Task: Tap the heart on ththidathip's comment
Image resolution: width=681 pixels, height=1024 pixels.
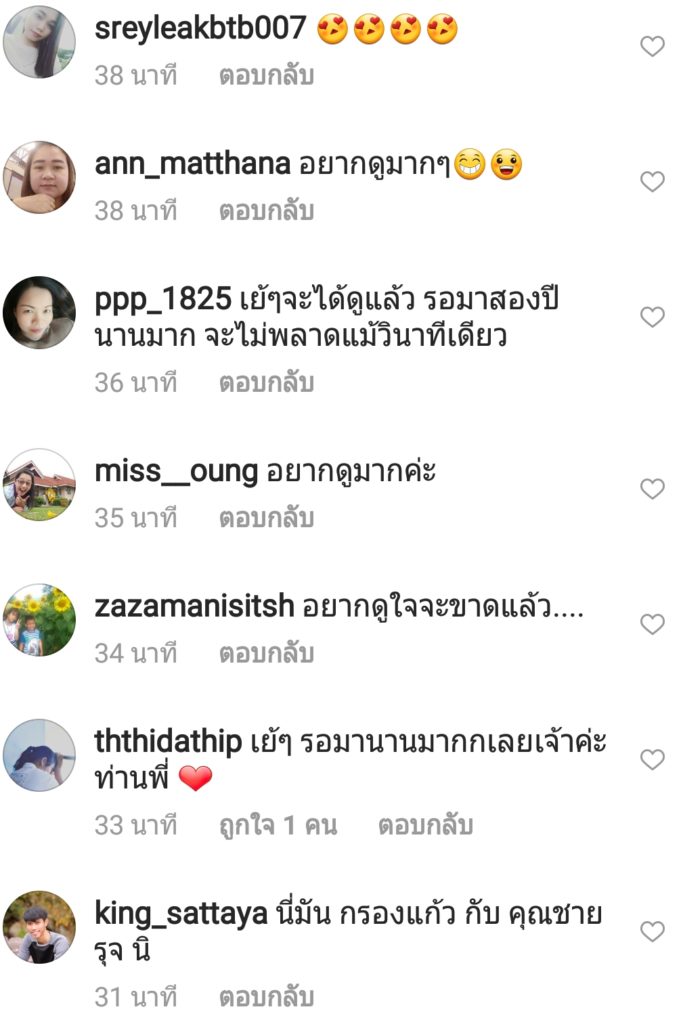Action: click(x=652, y=760)
